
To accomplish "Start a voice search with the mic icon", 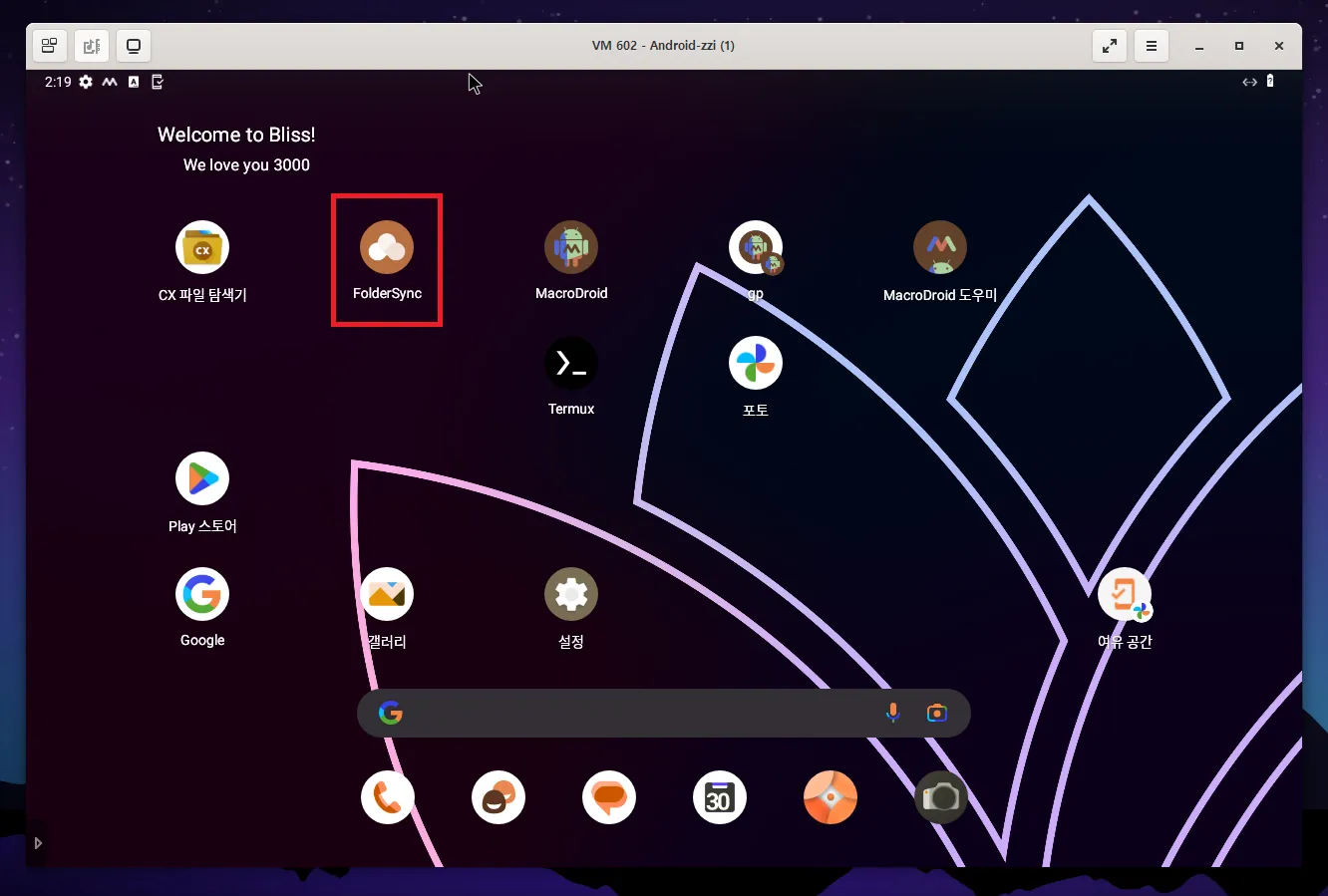I will click(x=892, y=713).
